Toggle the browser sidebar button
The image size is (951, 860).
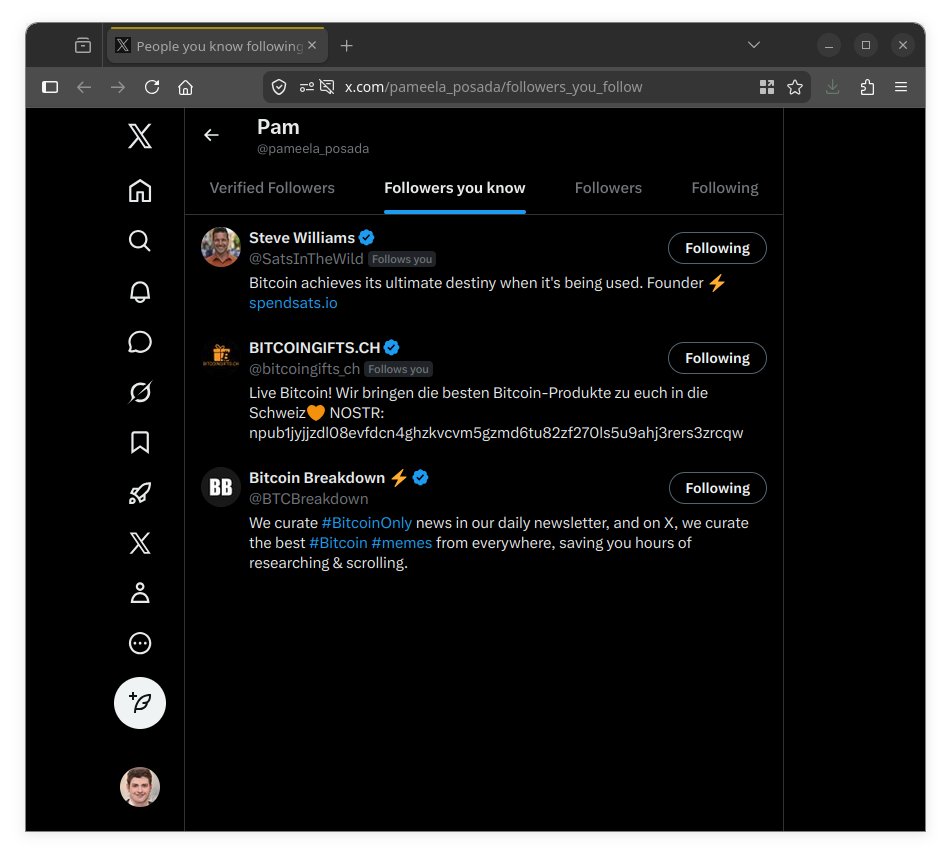coord(50,87)
